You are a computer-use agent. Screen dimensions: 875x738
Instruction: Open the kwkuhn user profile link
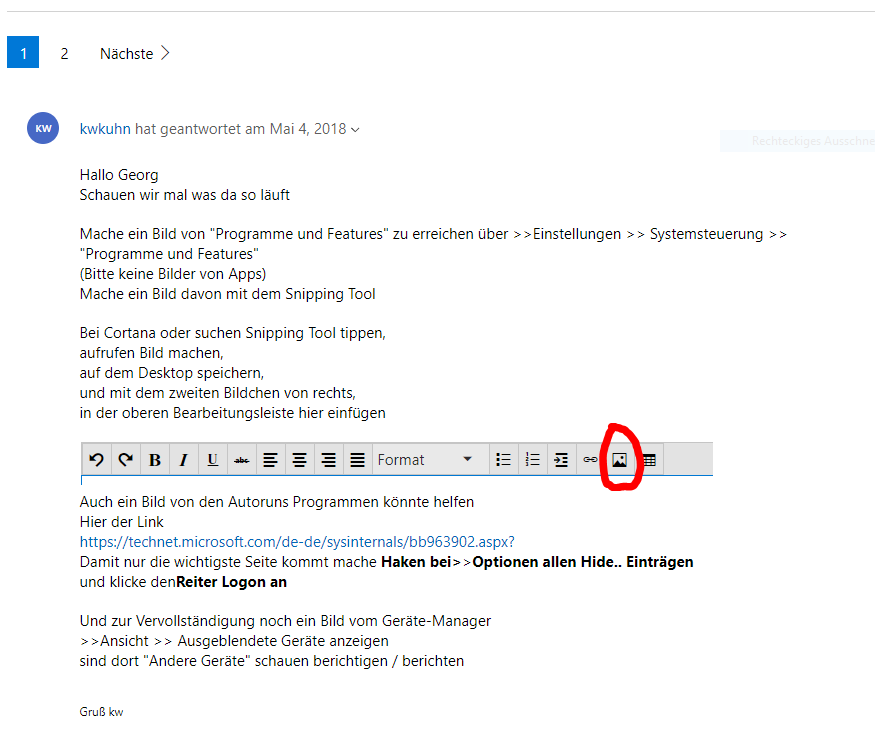105,129
